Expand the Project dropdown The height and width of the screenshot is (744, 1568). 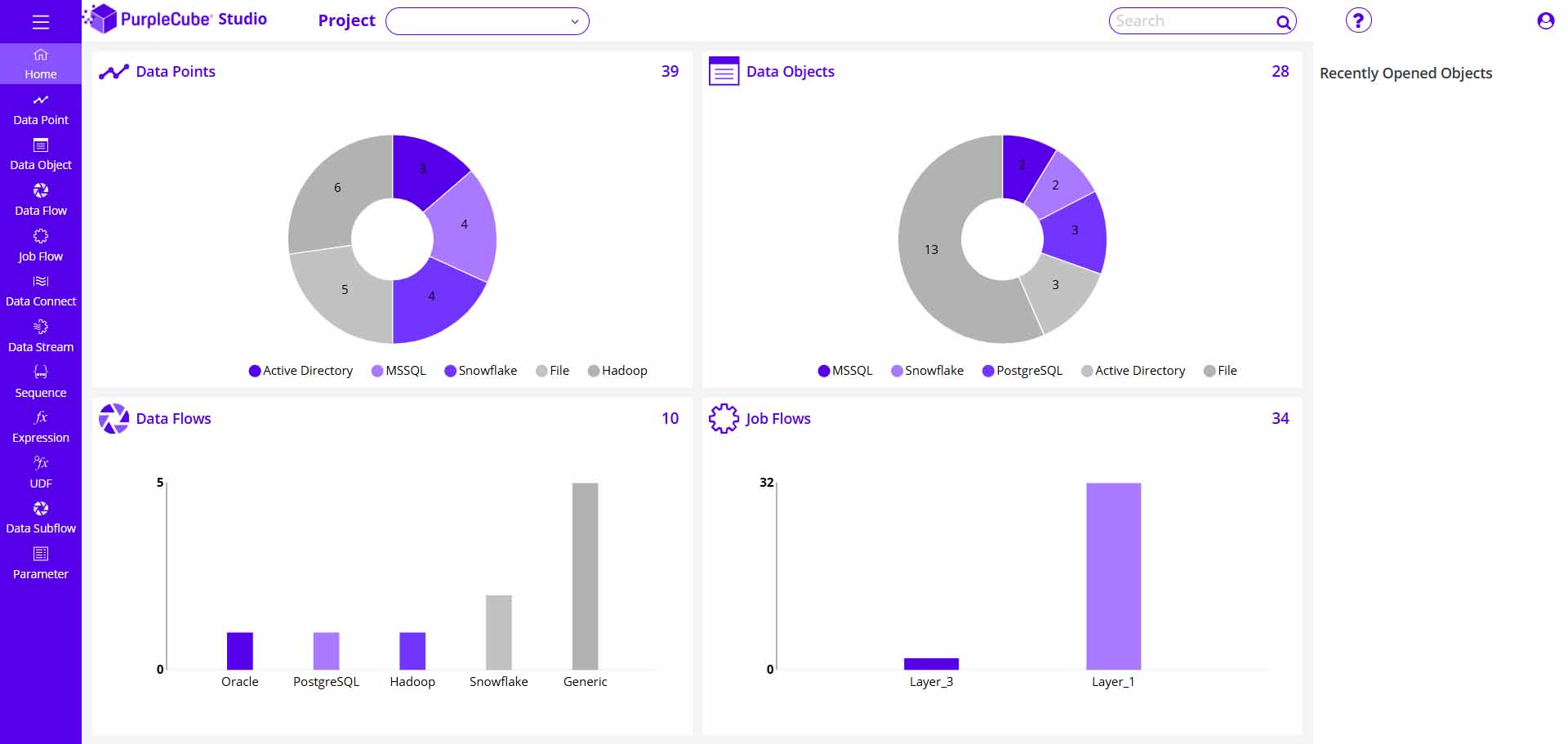coord(487,21)
